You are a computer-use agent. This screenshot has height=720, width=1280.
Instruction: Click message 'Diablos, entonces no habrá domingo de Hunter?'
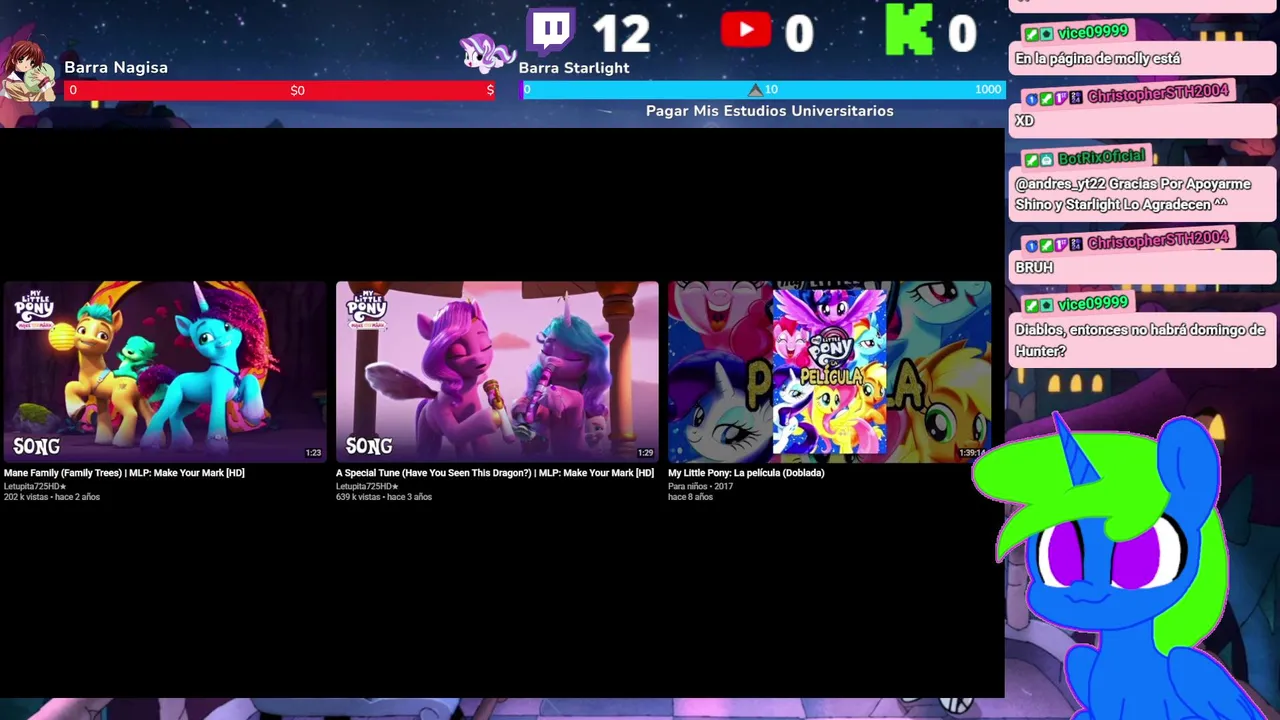coord(1140,340)
